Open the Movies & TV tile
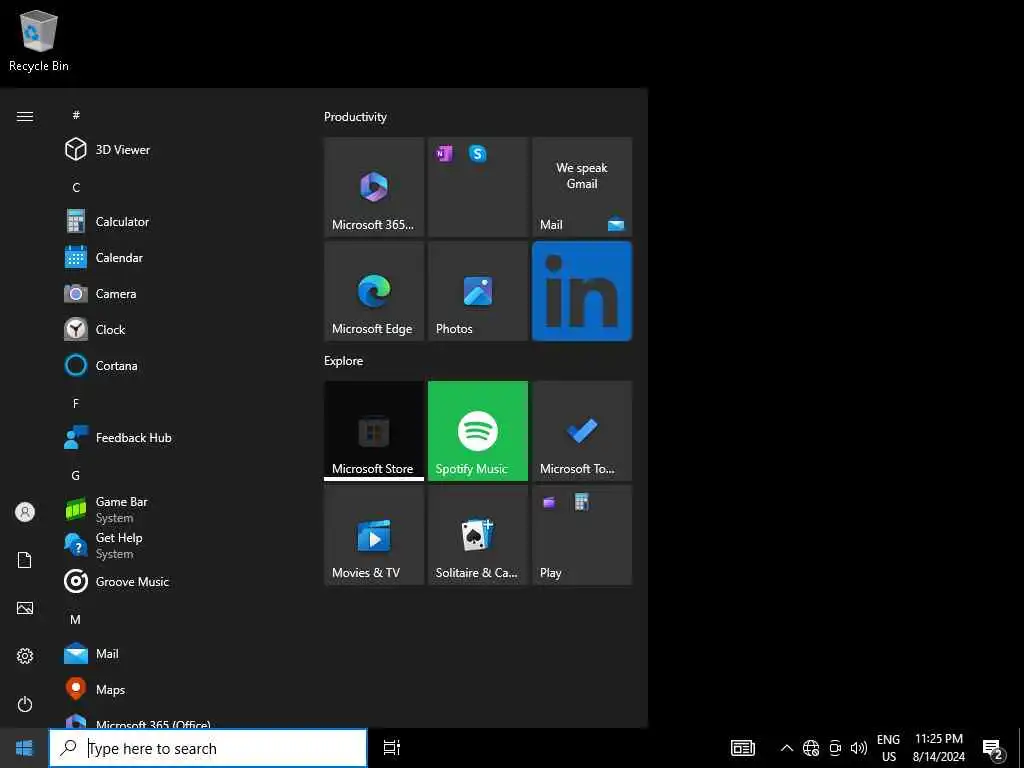 374,535
